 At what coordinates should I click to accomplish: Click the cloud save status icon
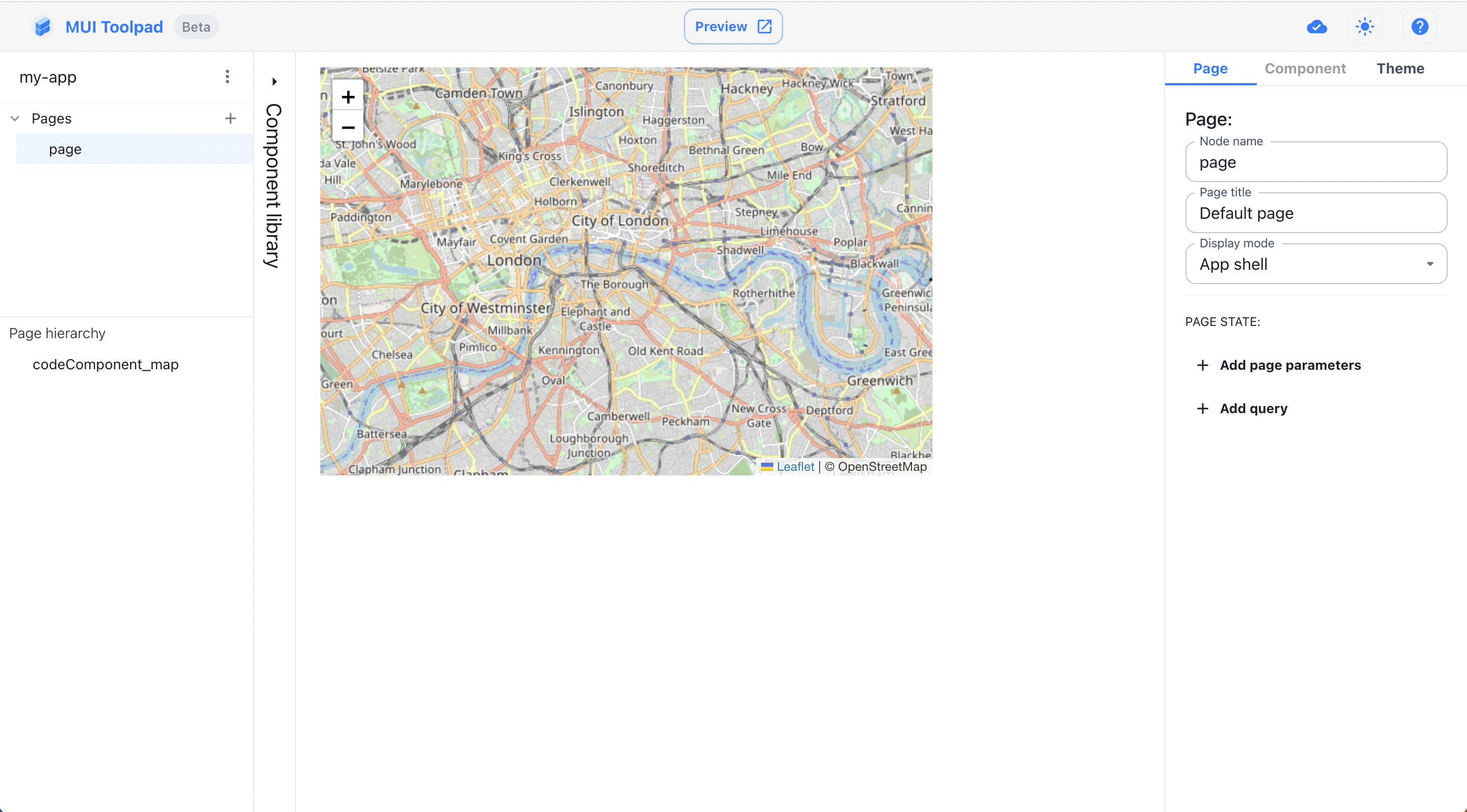pyautogui.click(x=1318, y=26)
